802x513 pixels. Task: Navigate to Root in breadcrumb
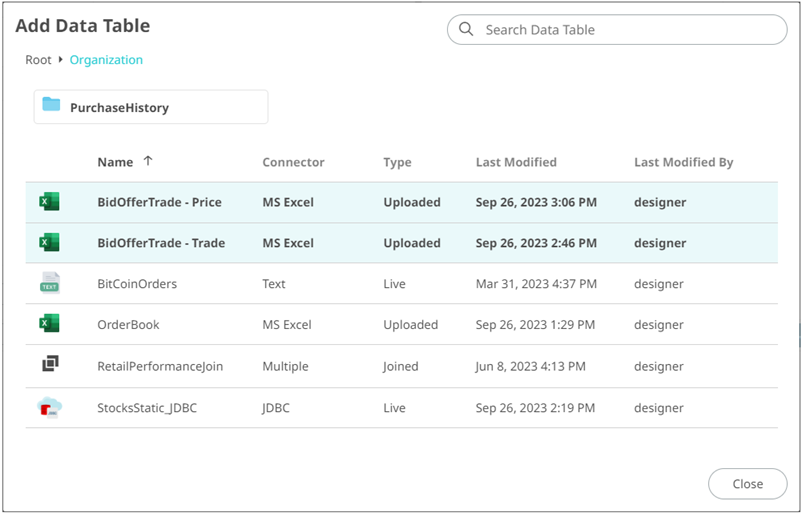tap(38, 60)
